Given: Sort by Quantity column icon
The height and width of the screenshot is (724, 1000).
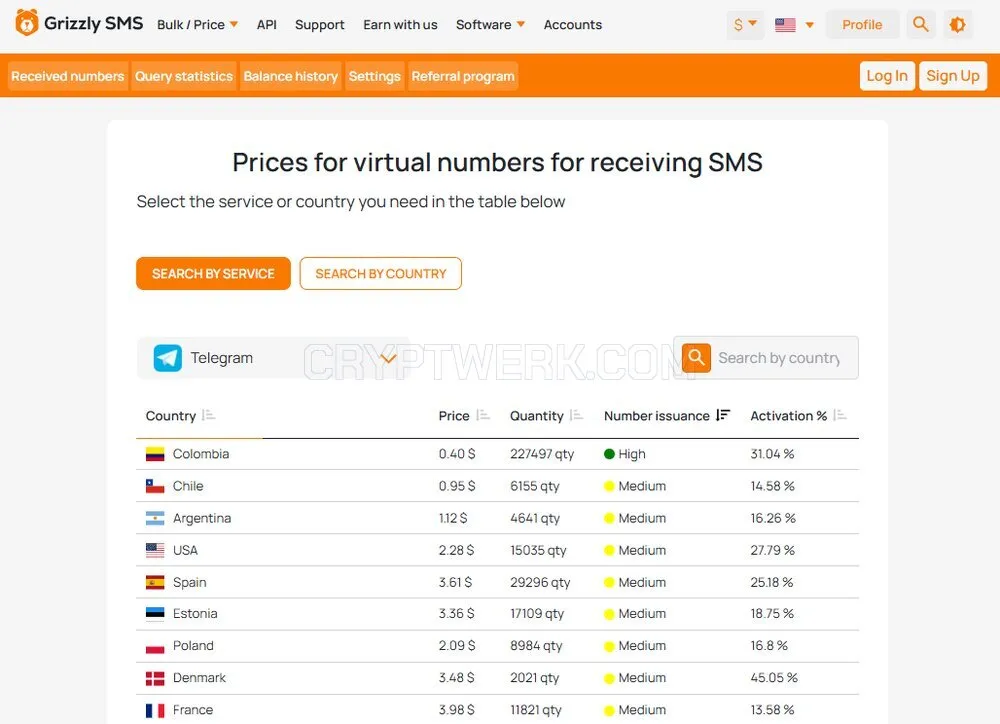Looking at the screenshot, I should pyautogui.click(x=577, y=415).
